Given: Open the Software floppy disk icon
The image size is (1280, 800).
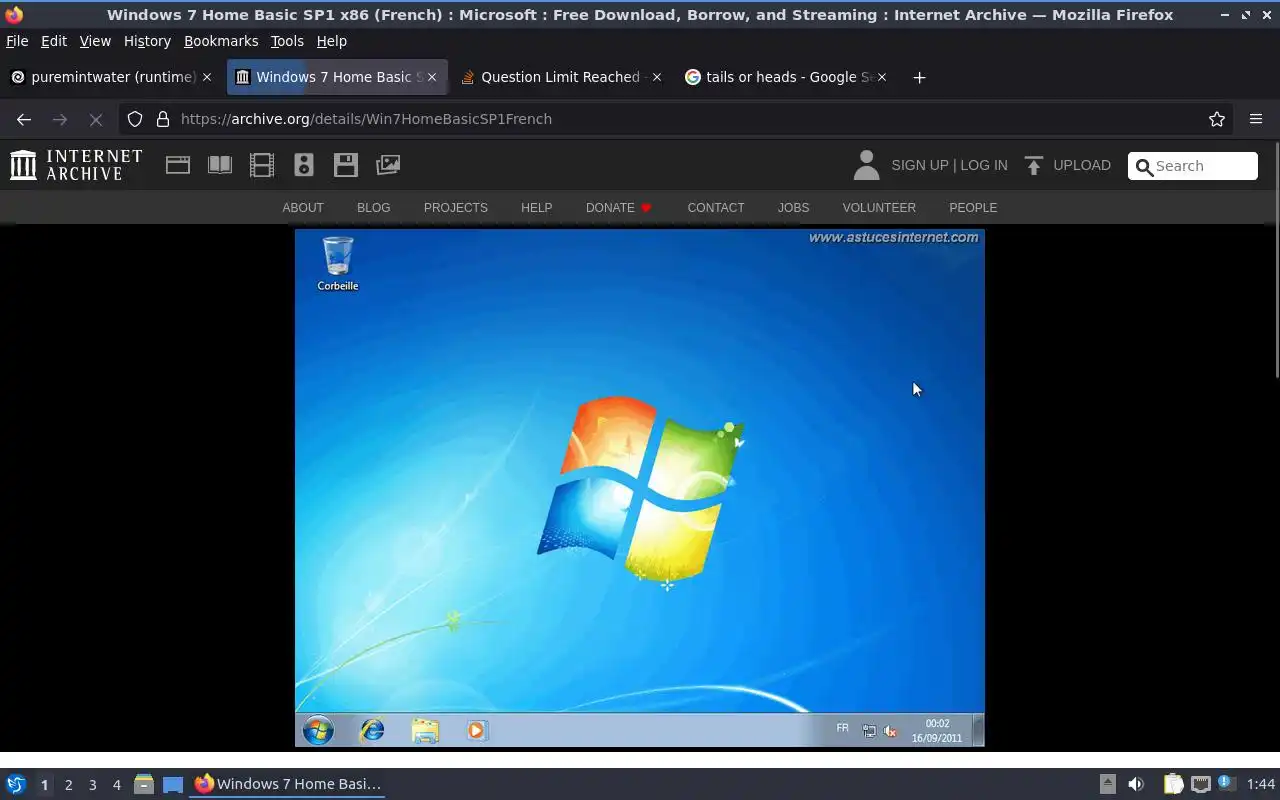Looking at the screenshot, I should tap(346, 165).
